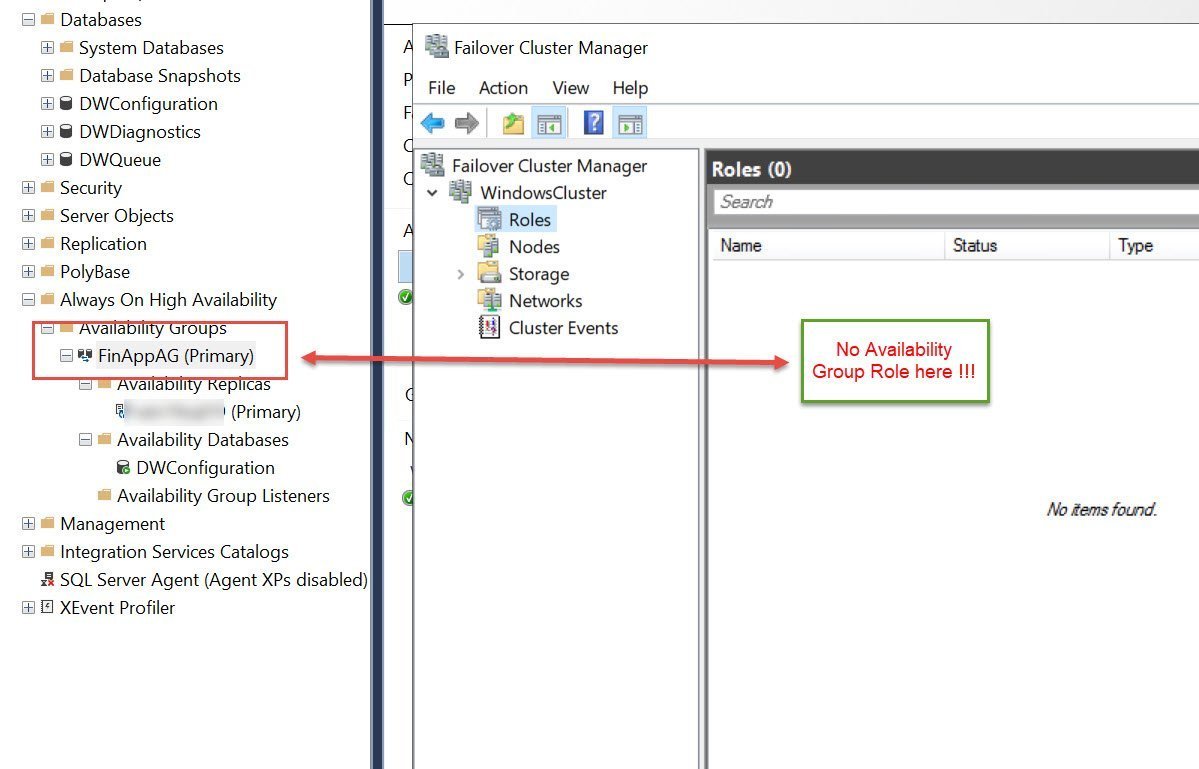The height and width of the screenshot is (769, 1199).
Task: Select Failover Cluster Manager root node icon in tree
Action: pyautogui.click(x=433, y=164)
